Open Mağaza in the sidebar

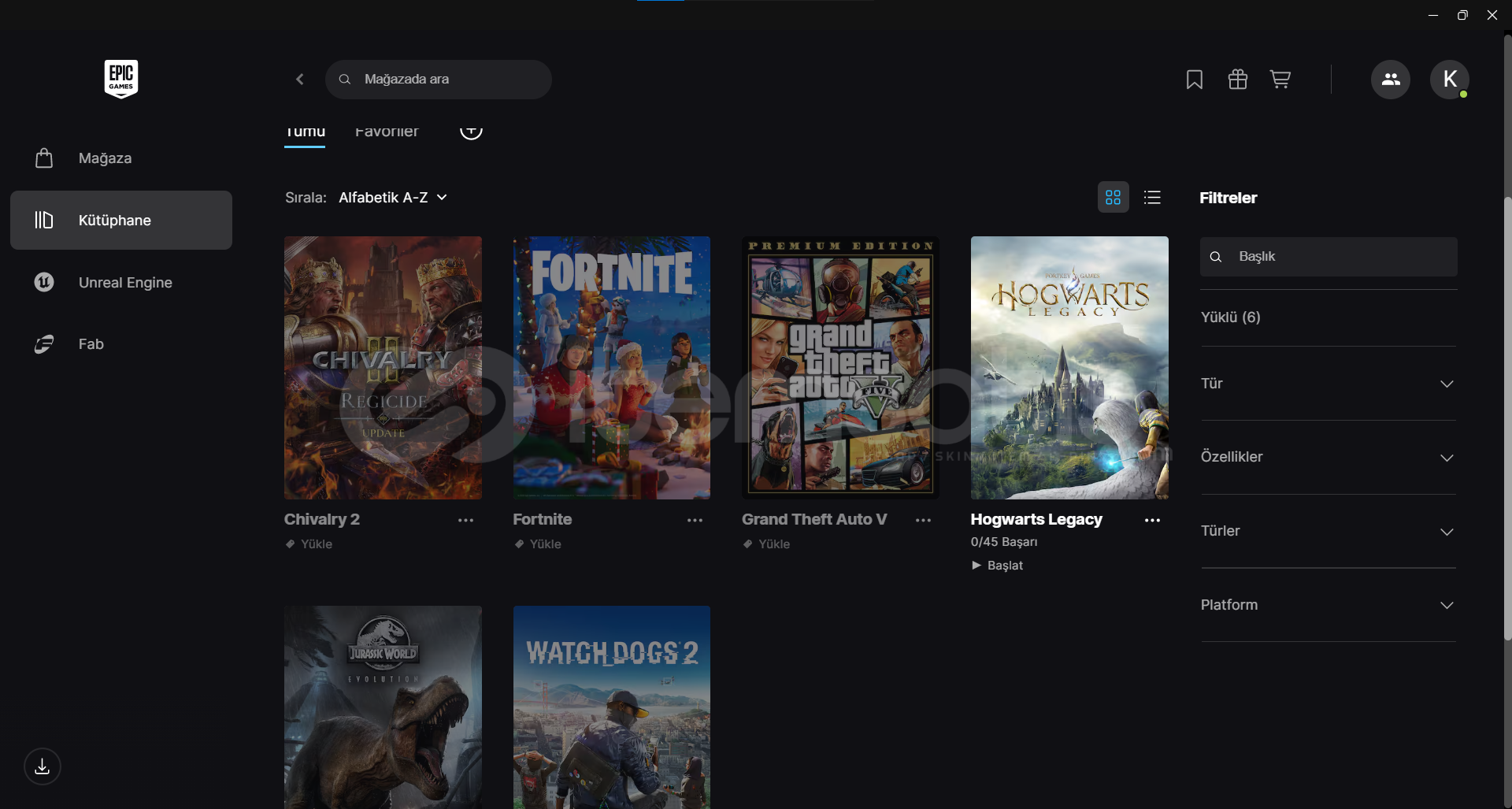(121, 158)
